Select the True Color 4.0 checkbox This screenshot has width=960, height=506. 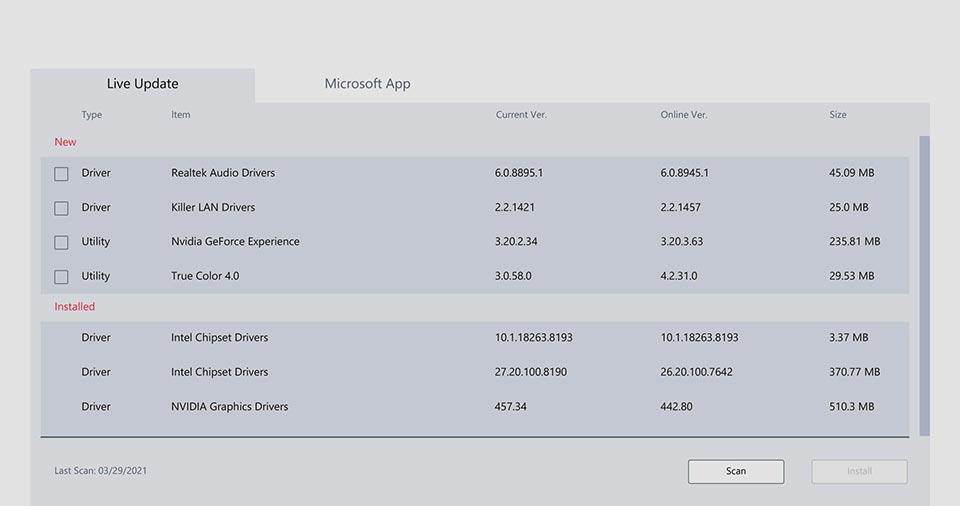point(62,277)
